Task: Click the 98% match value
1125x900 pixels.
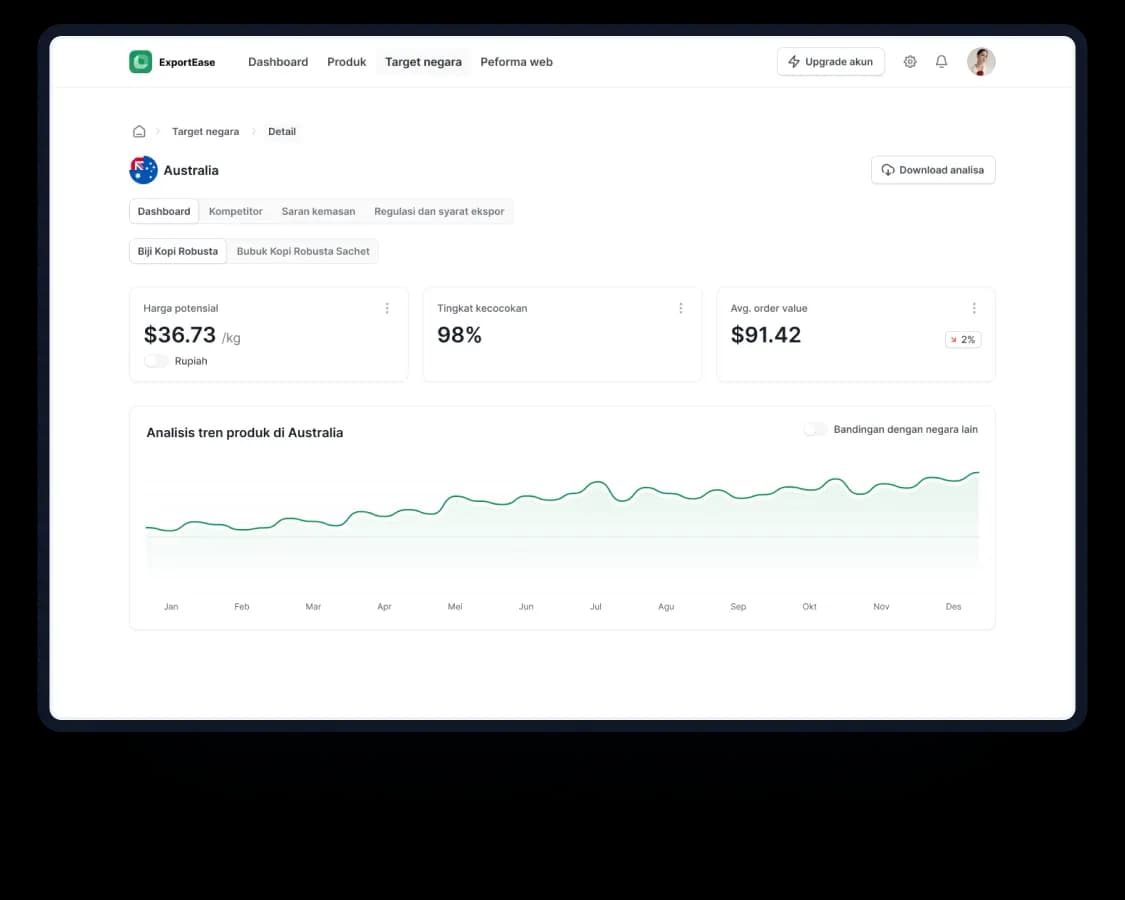Action: tap(459, 334)
